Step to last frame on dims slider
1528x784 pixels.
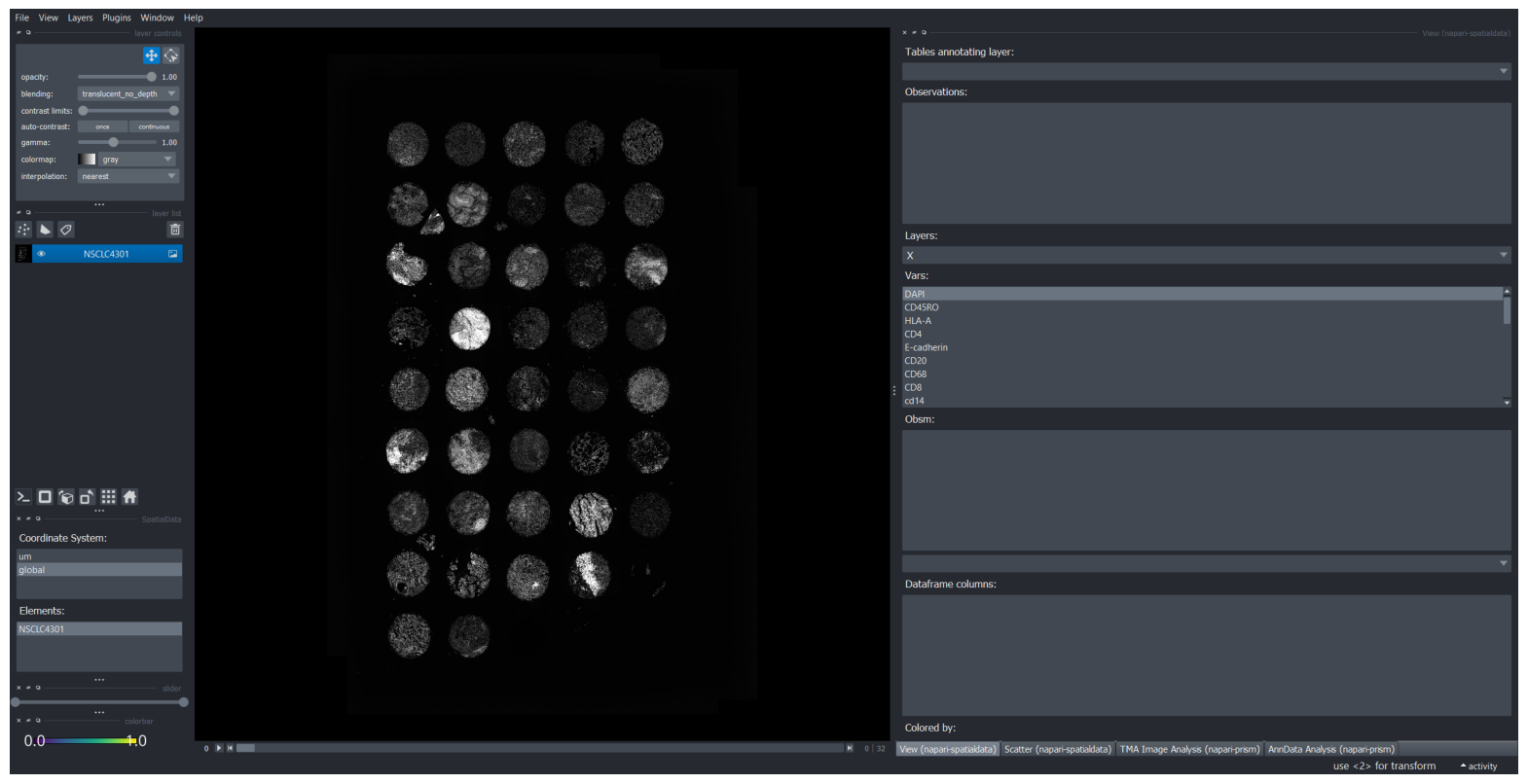pos(850,748)
